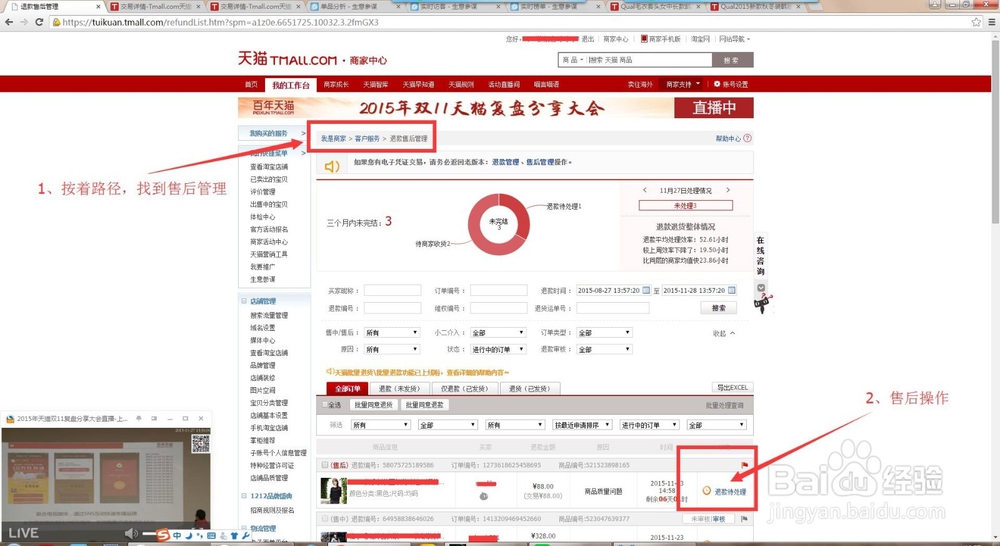Viewport: 1000px width, 546px height.
Task: Click the 批量同意退款 button
Action: [425, 404]
